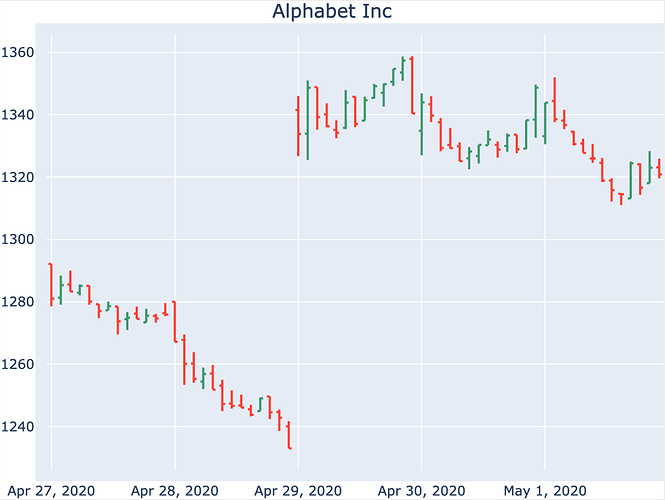Click the Apr 30, 2020 x-axis label
Viewport: 665px width, 500px height.
click(x=421, y=490)
